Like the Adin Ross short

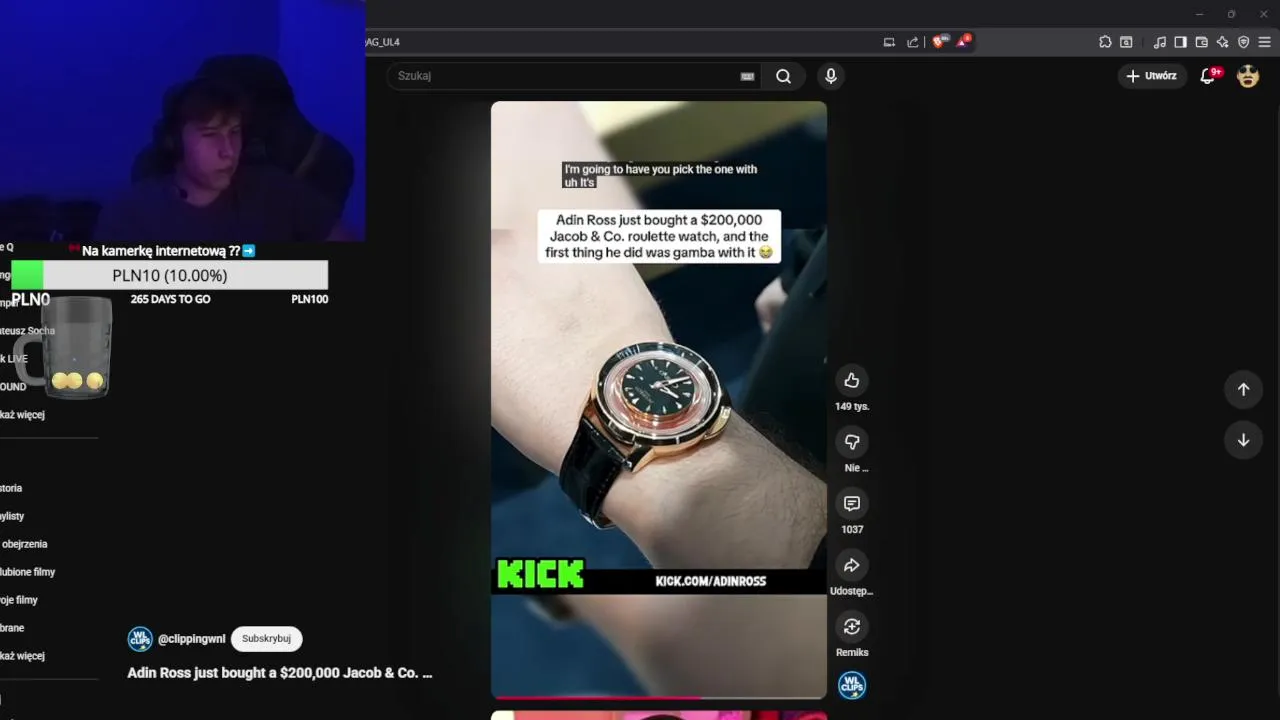point(851,380)
